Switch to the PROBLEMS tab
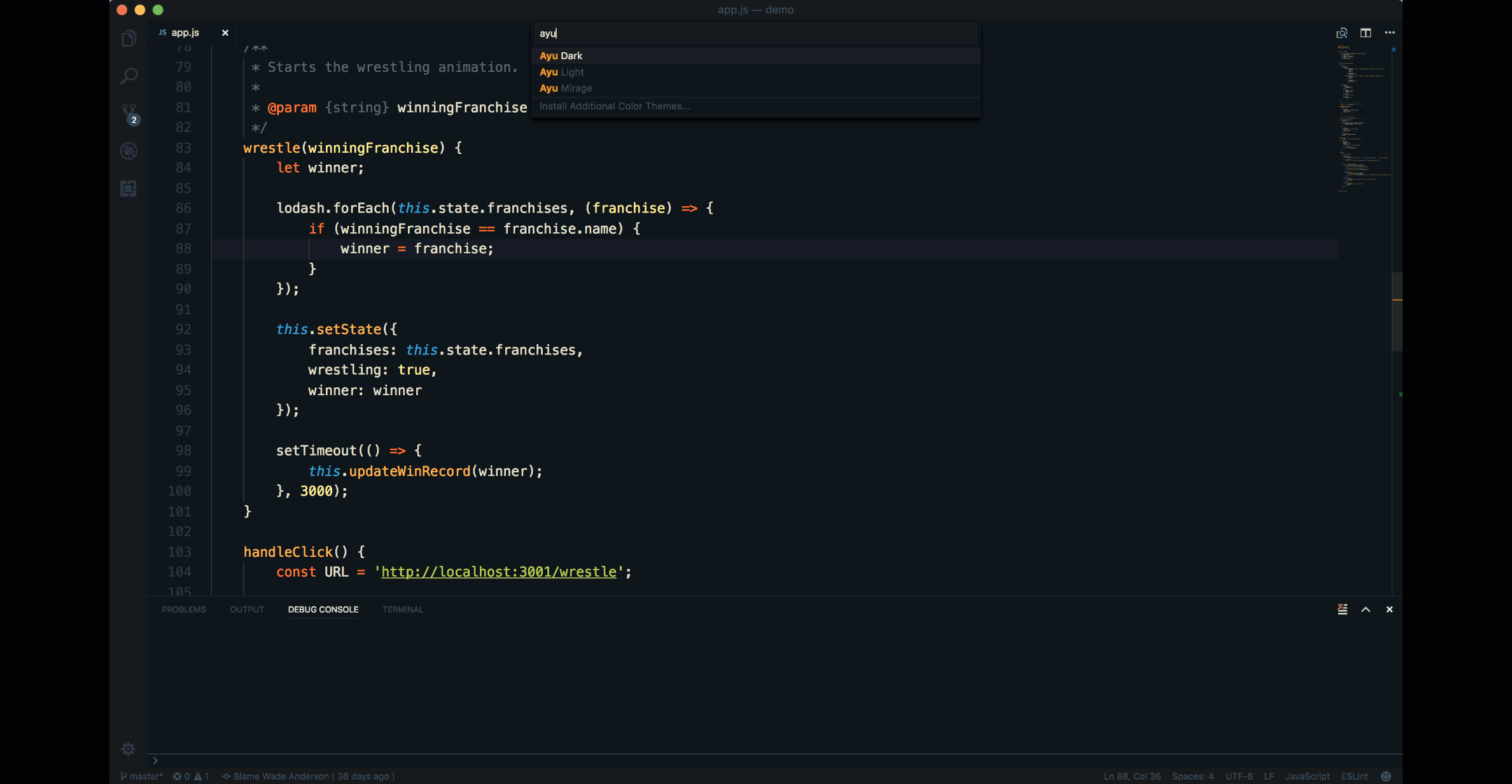Viewport: 1512px width, 784px height. [183, 609]
